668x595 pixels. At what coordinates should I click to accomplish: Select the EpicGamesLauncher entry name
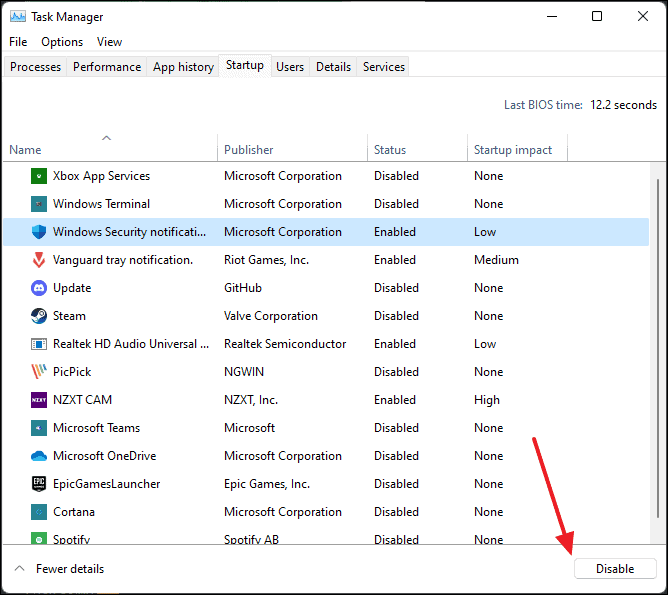point(107,484)
